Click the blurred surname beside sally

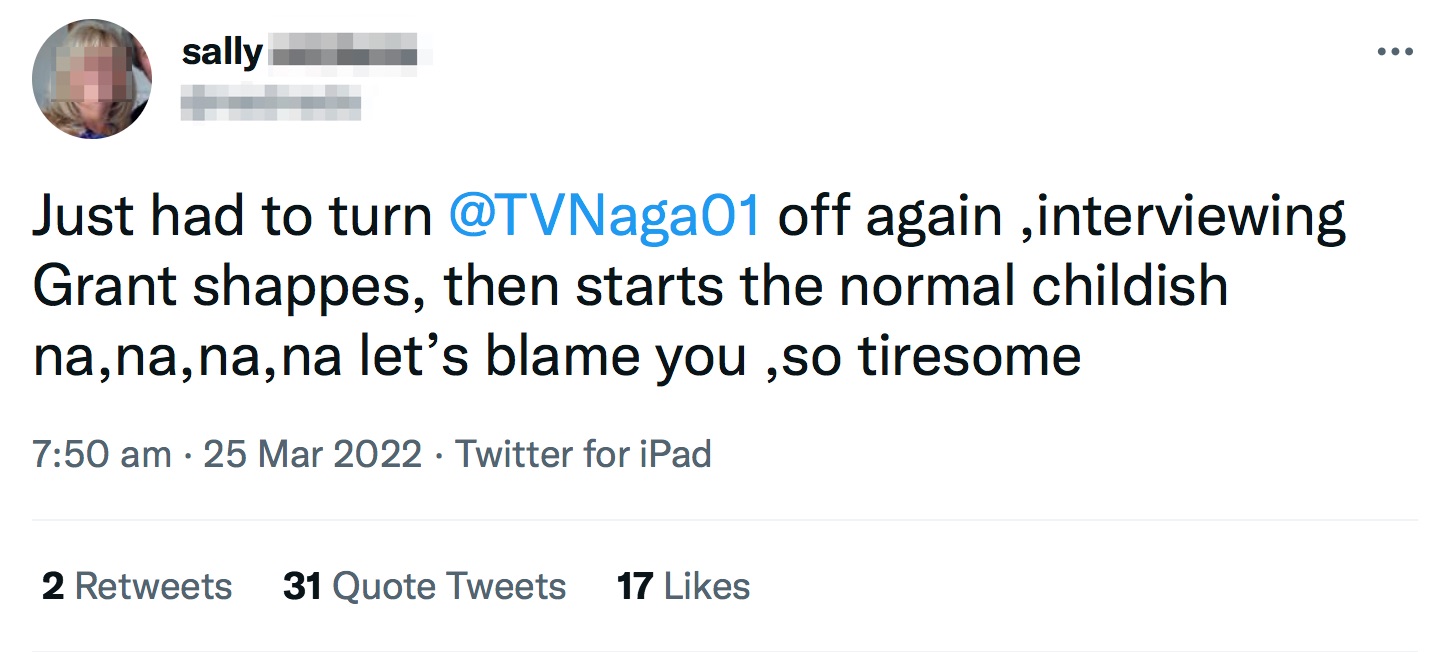343,52
